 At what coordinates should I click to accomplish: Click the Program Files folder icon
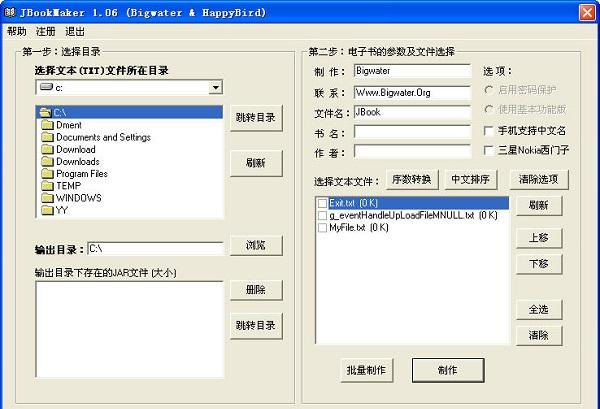47,174
